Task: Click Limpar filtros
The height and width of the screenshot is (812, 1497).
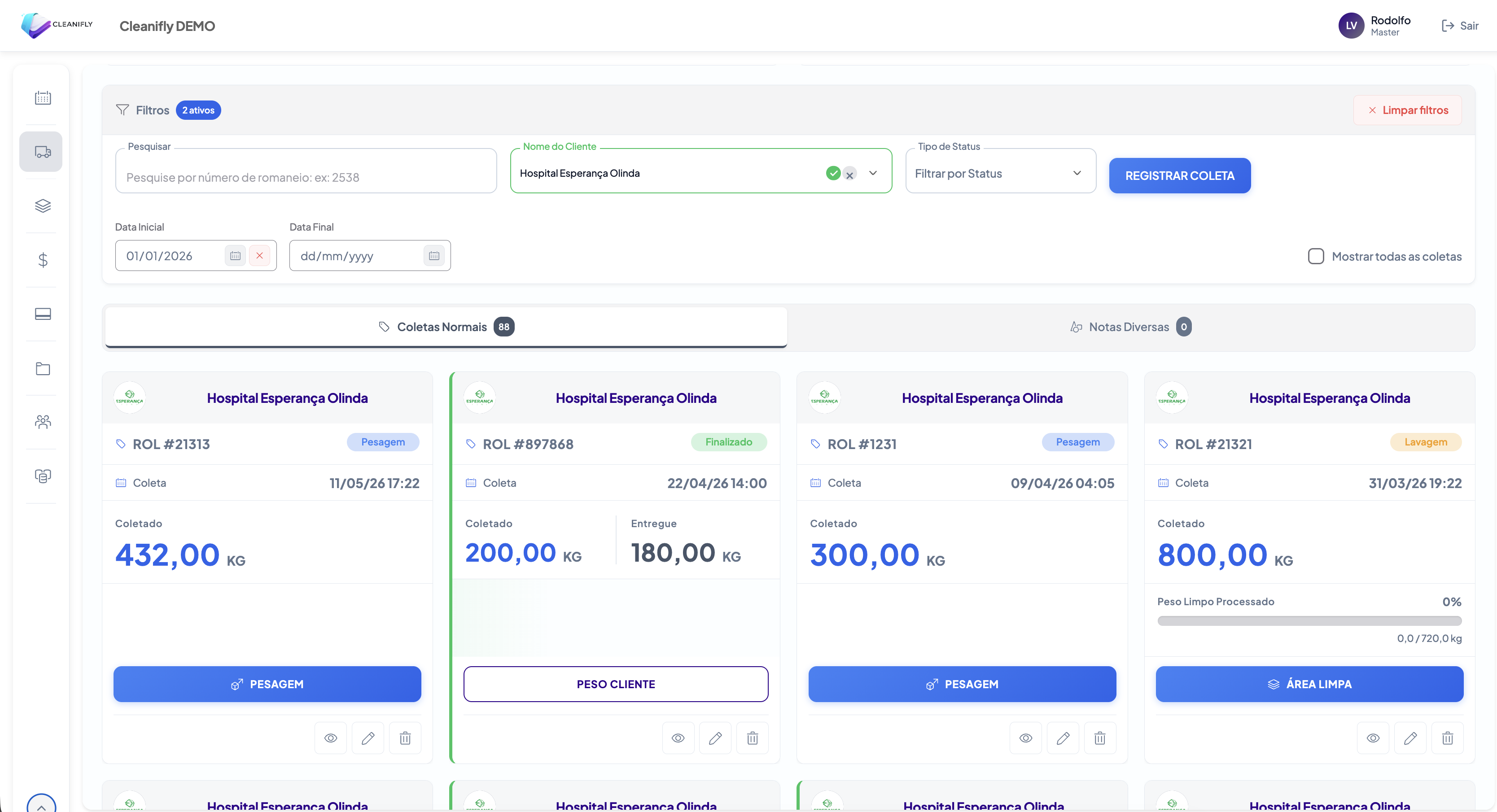Action: (1407, 110)
